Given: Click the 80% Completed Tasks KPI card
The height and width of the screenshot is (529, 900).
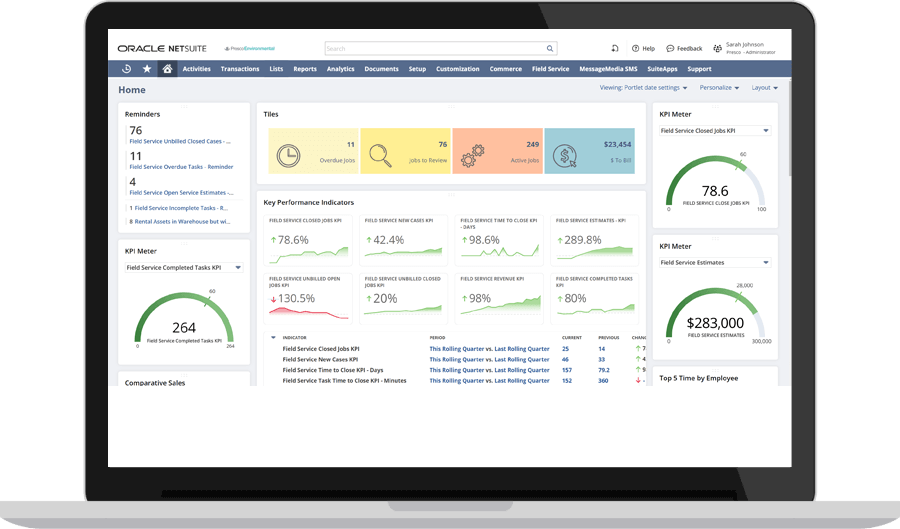Looking at the screenshot, I should pos(595,299).
